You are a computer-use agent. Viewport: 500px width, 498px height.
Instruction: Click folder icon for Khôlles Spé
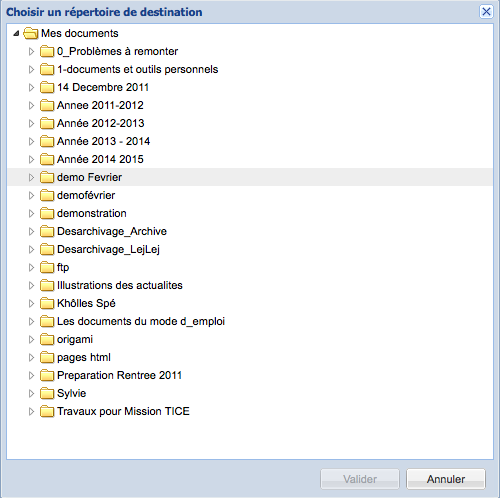[47, 303]
